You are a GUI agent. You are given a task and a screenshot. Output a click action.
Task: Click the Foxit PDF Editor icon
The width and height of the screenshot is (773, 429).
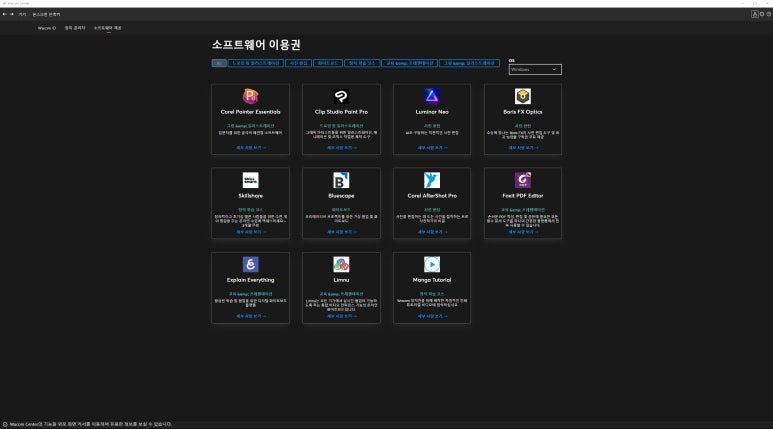523,180
